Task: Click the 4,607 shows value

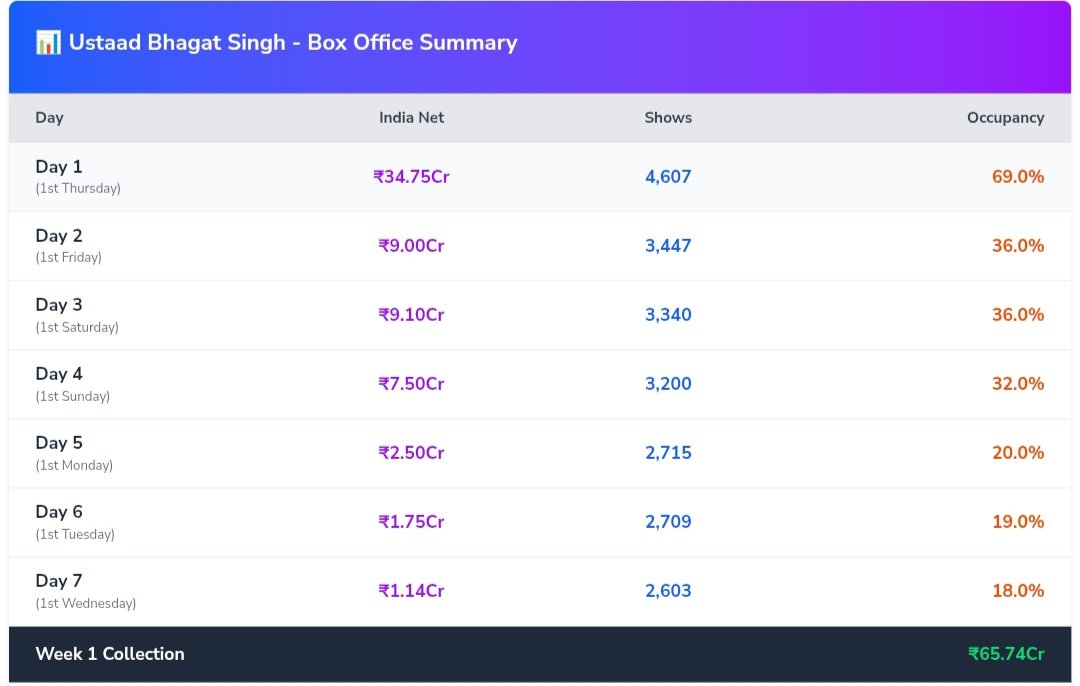Action: 668,177
